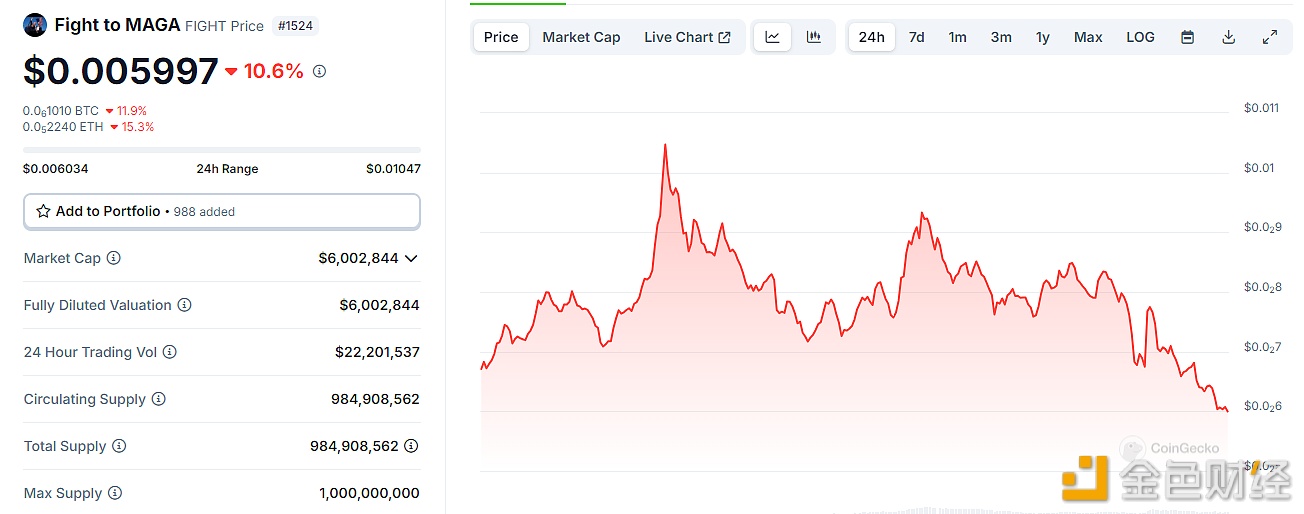Image resolution: width=1304 pixels, height=514 pixels.
Task: Switch to line chart view
Action: [773, 37]
